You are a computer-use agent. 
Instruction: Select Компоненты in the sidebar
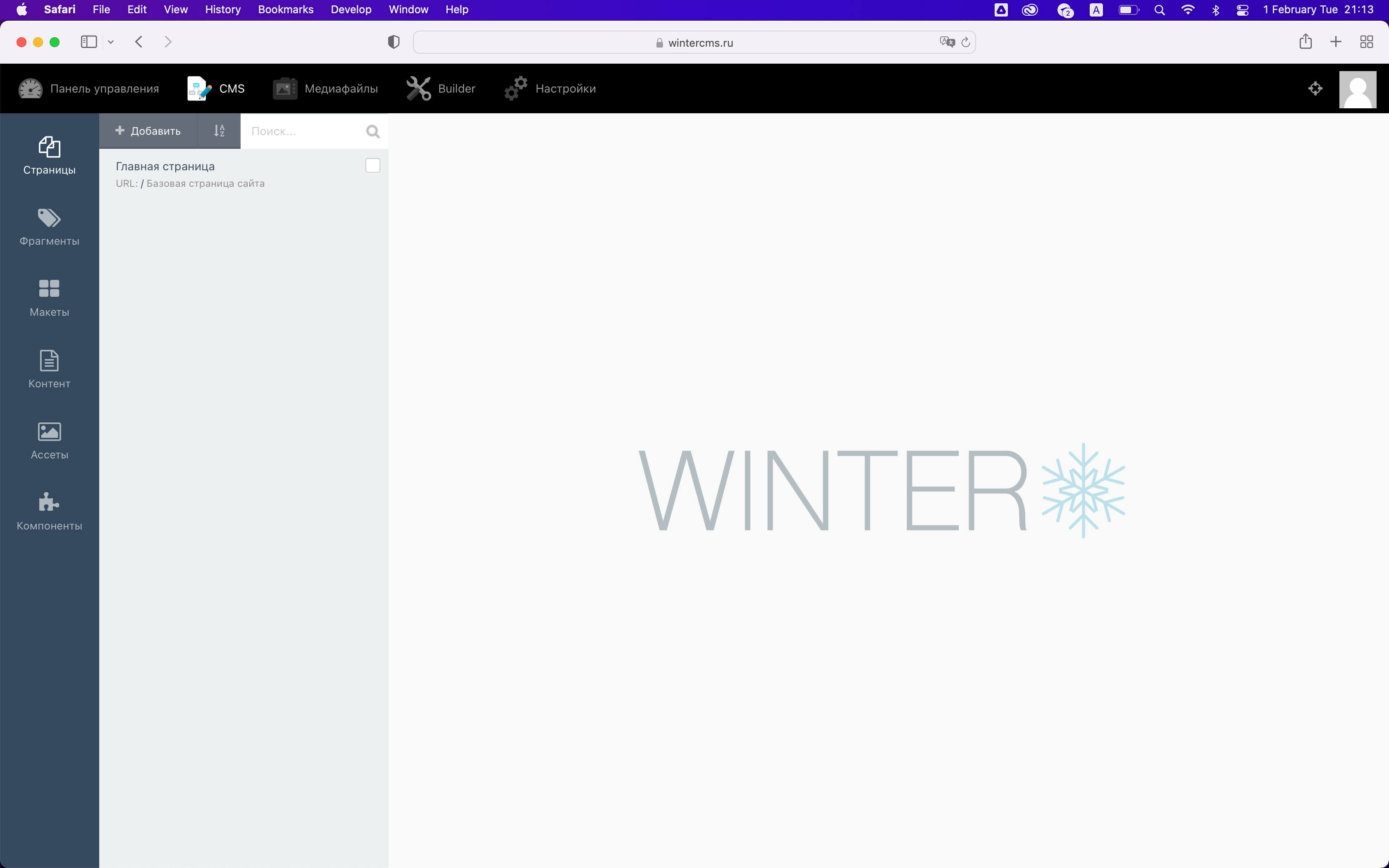(x=49, y=511)
